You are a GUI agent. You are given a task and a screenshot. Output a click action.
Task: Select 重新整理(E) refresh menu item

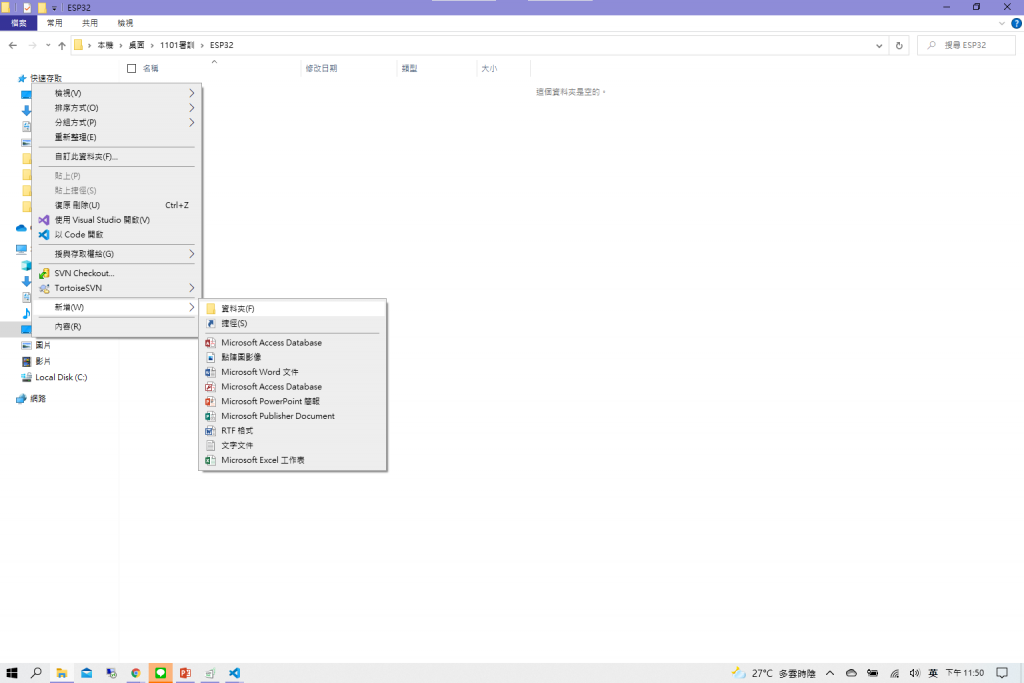116,137
